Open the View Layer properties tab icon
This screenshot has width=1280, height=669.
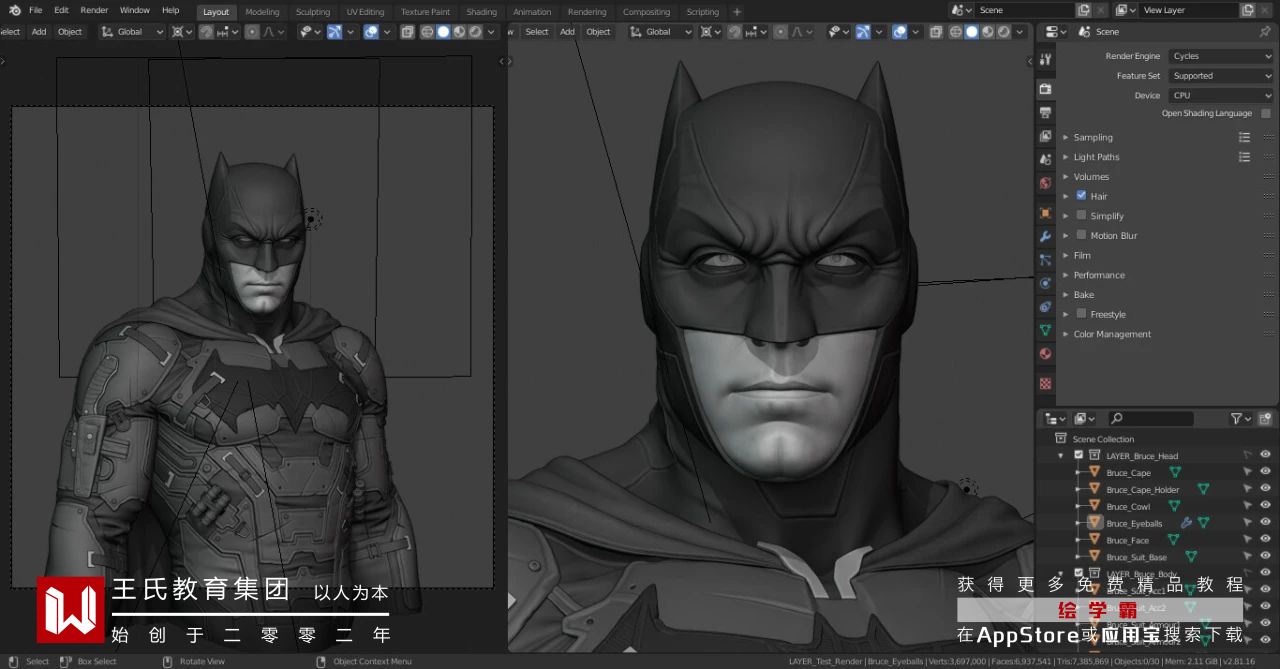1045,136
